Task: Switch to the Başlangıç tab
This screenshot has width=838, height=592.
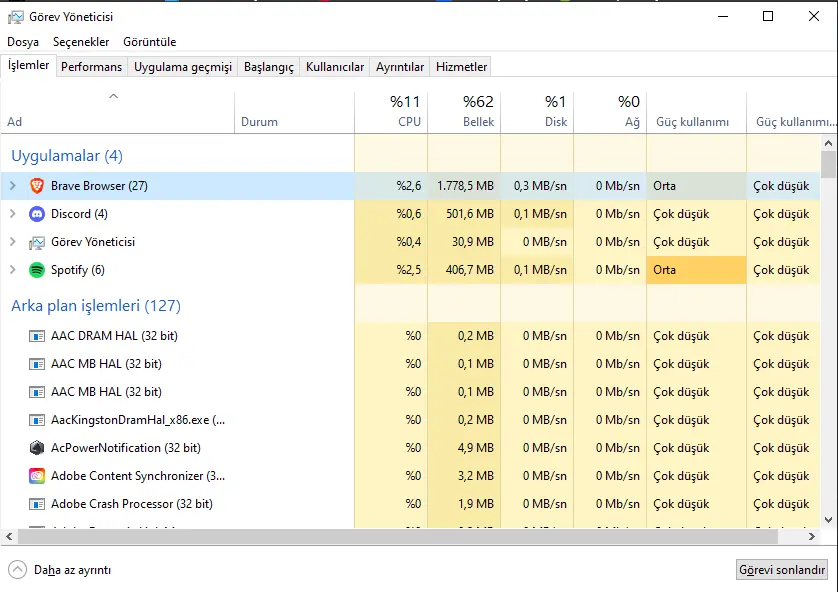Action: 269,67
